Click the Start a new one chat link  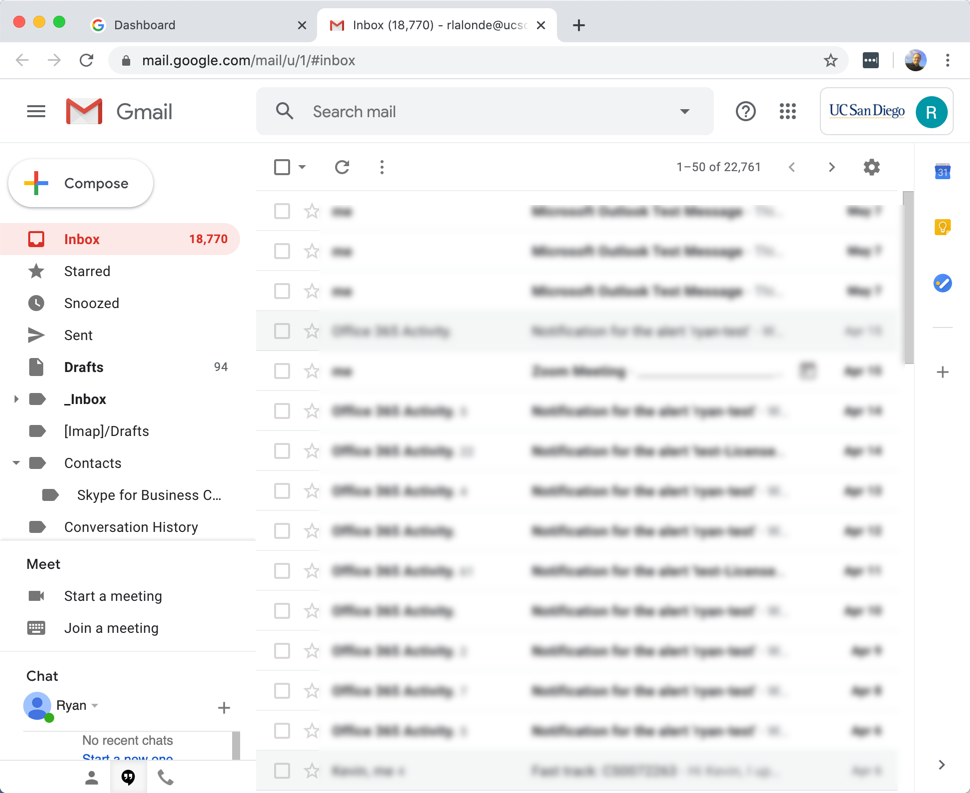[x=128, y=758]
